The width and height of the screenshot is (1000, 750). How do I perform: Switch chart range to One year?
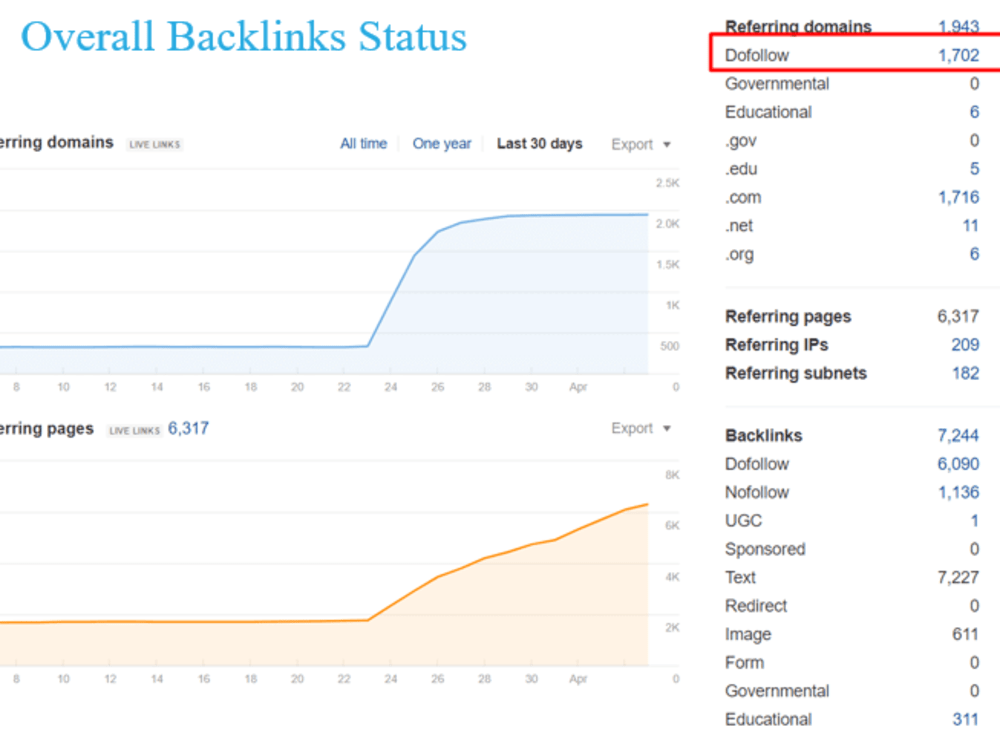point(442,143)
